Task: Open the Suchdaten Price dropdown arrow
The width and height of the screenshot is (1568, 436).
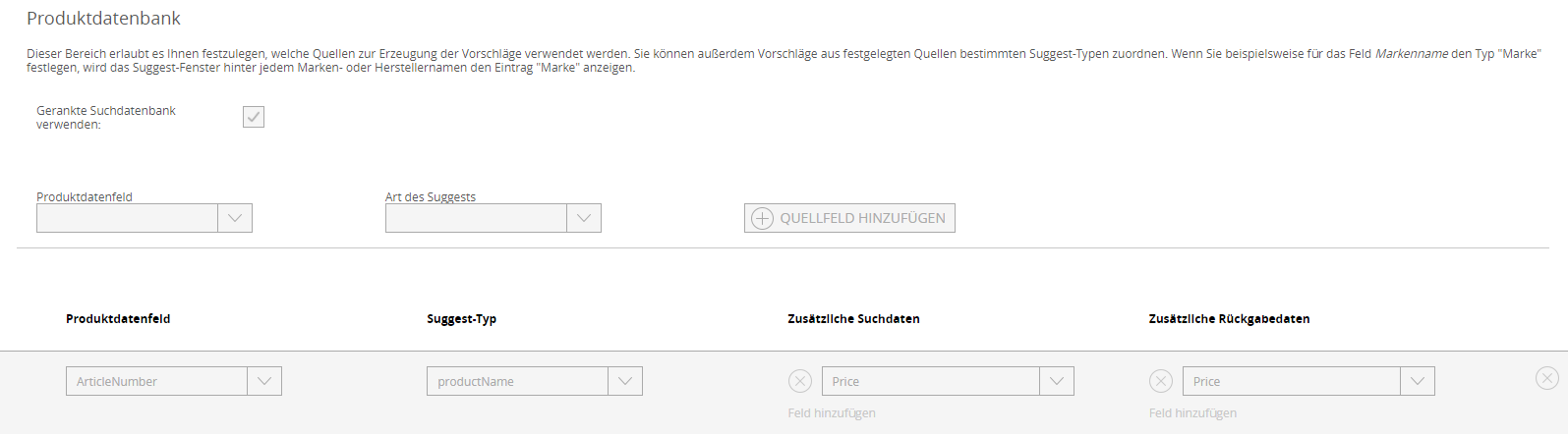Action: 1057,381
